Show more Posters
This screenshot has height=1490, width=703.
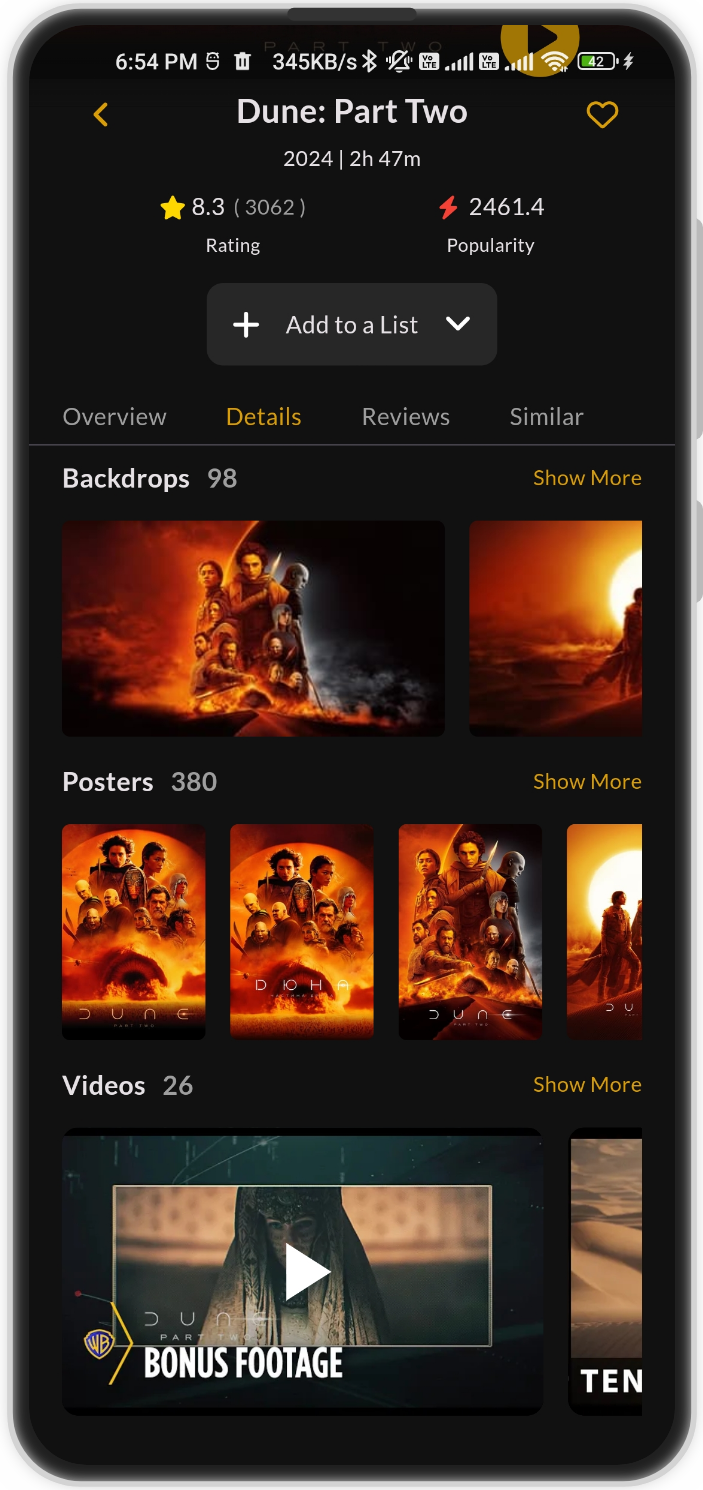point(587,782)
